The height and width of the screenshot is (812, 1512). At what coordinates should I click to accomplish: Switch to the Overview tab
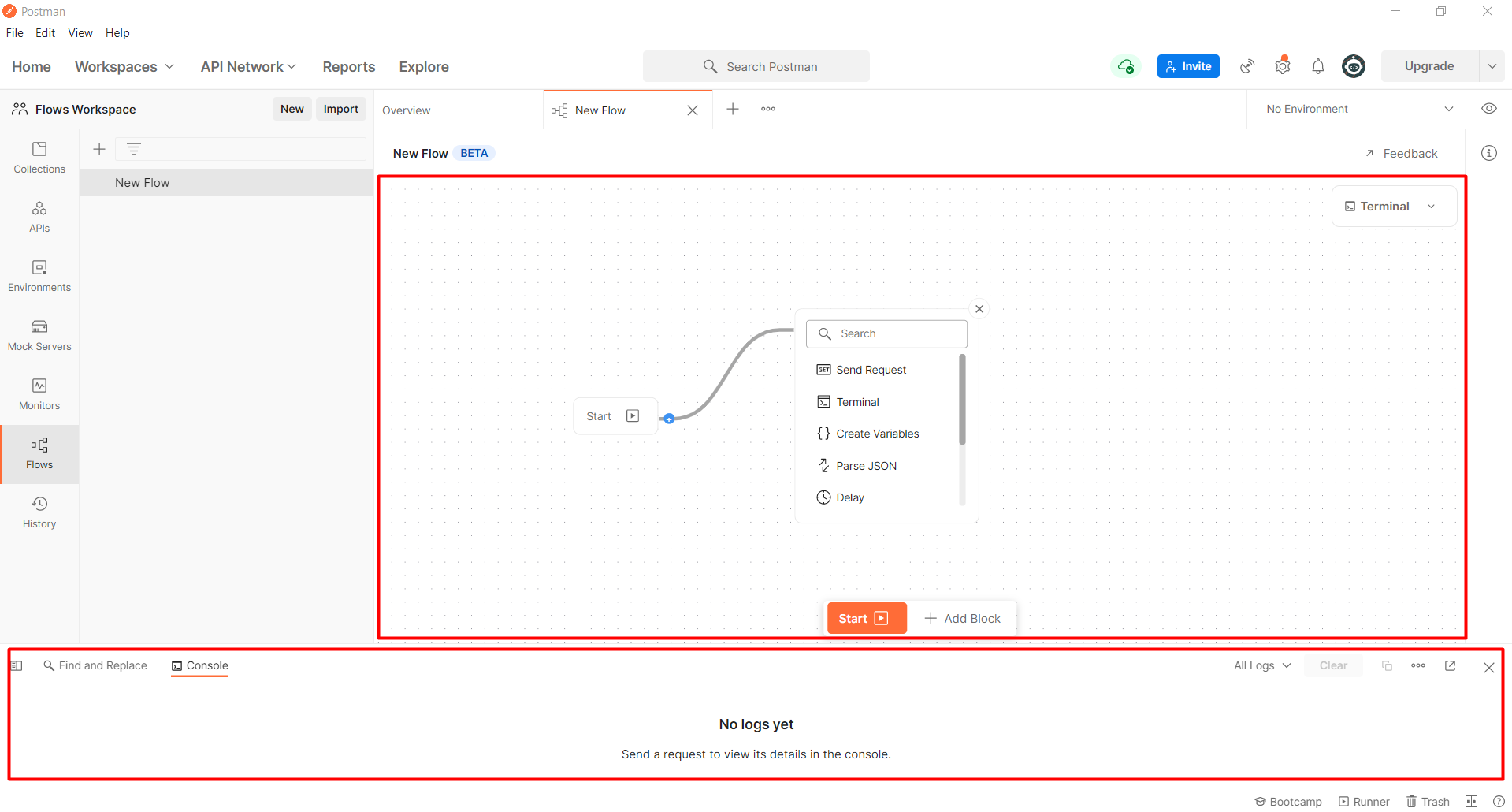tap(407, 110)
